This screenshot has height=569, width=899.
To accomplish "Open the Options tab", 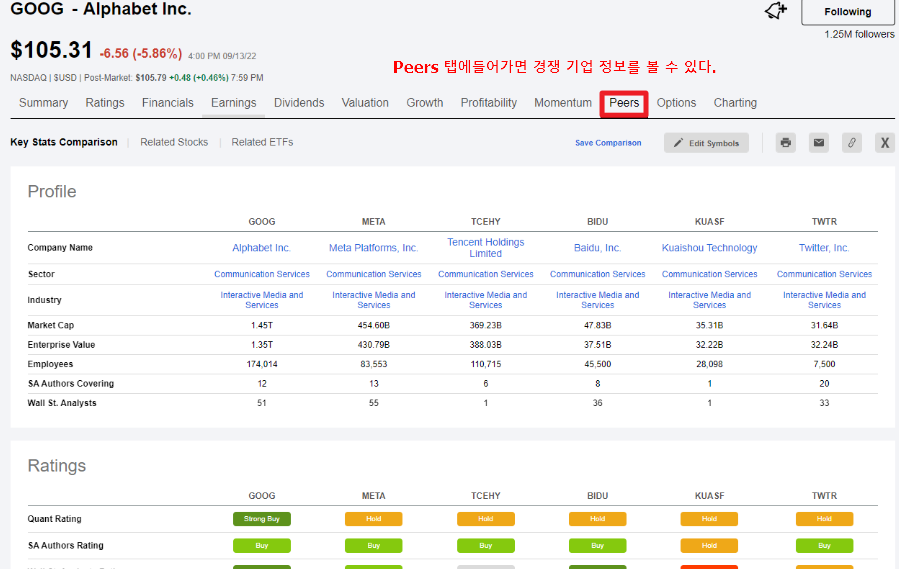I will pyautogui.click(x=676, y=103).
